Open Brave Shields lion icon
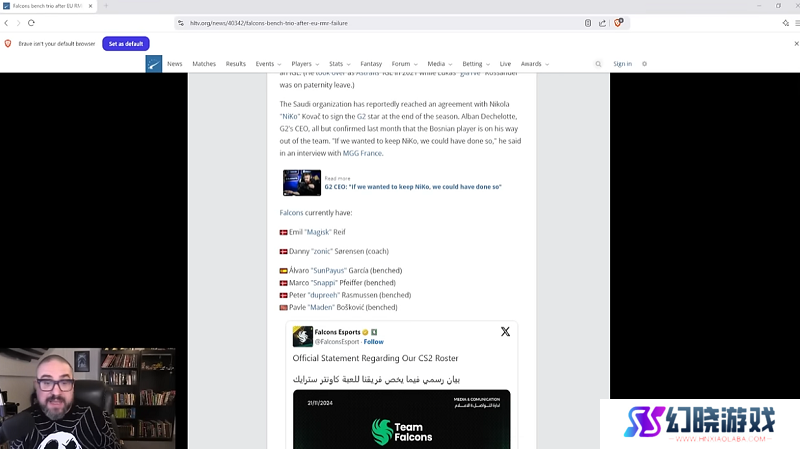 click(618, 23)
